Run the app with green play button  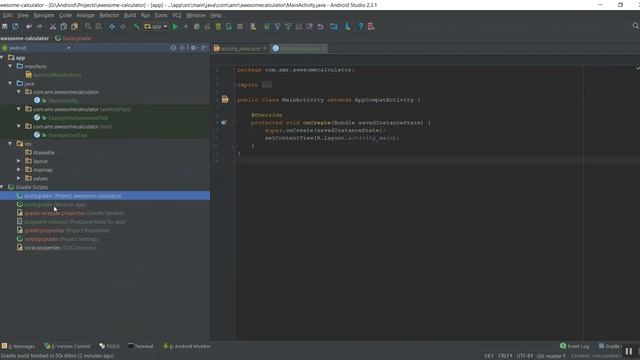pyautogui.click(x=175, y=27)
